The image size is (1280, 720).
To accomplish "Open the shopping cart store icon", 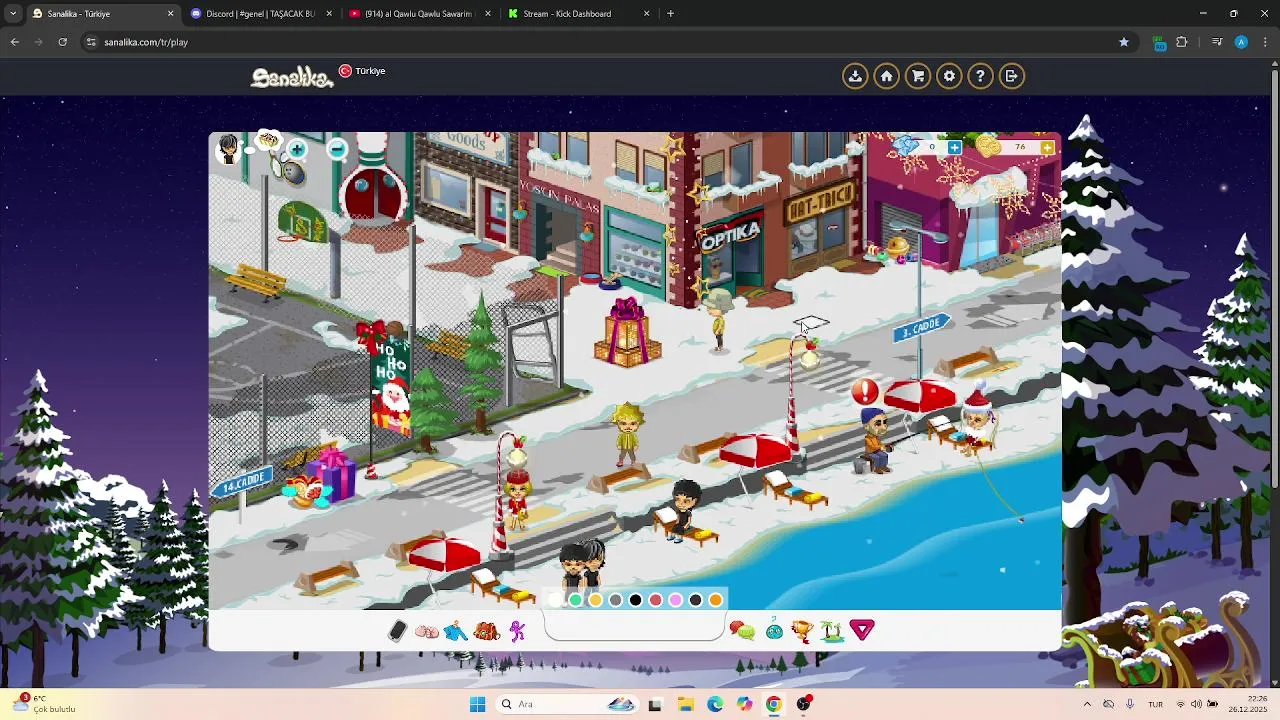I will tap(918, 76).
